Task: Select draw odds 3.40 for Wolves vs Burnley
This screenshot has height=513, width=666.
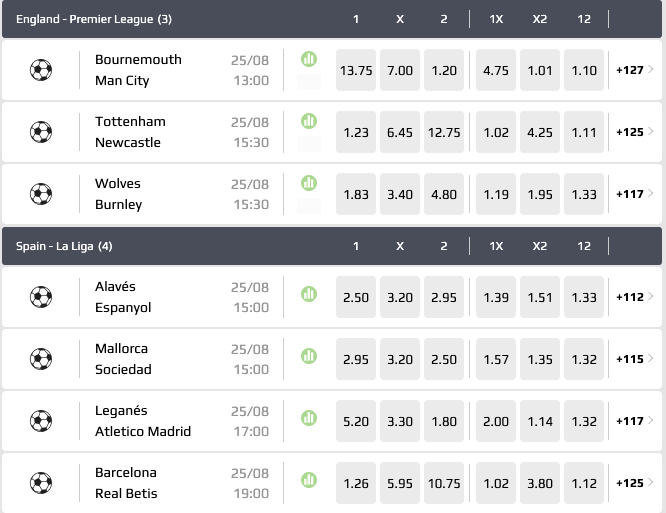Action: point(400,194)
